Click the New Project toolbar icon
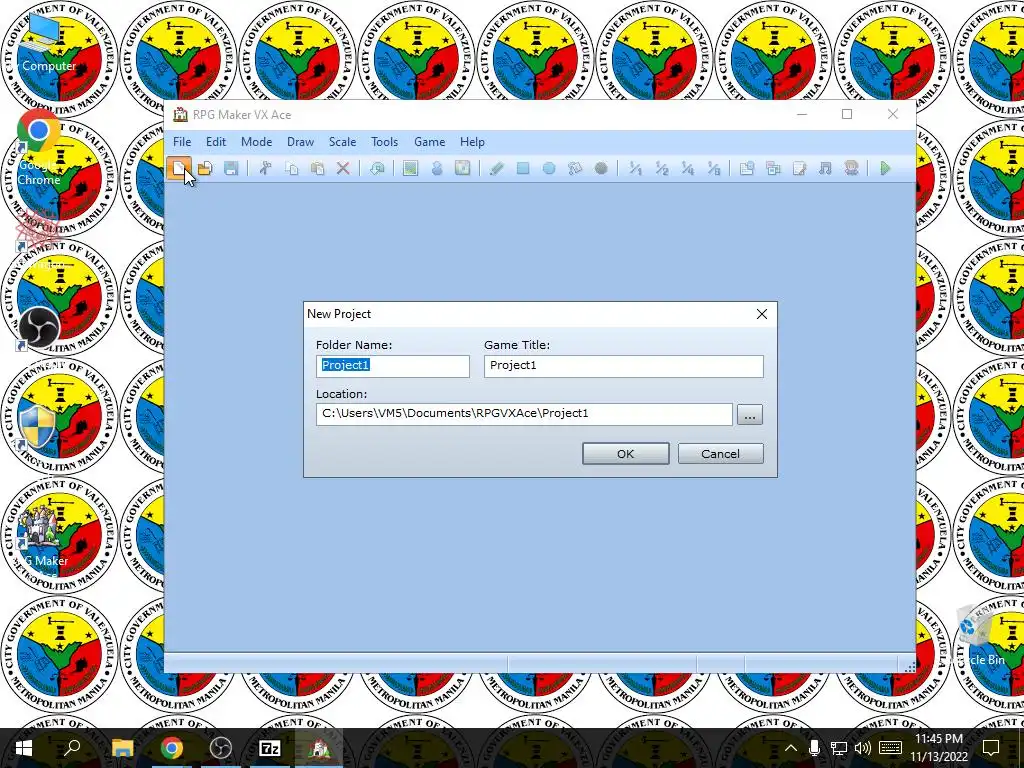 [x=178, y=168]
